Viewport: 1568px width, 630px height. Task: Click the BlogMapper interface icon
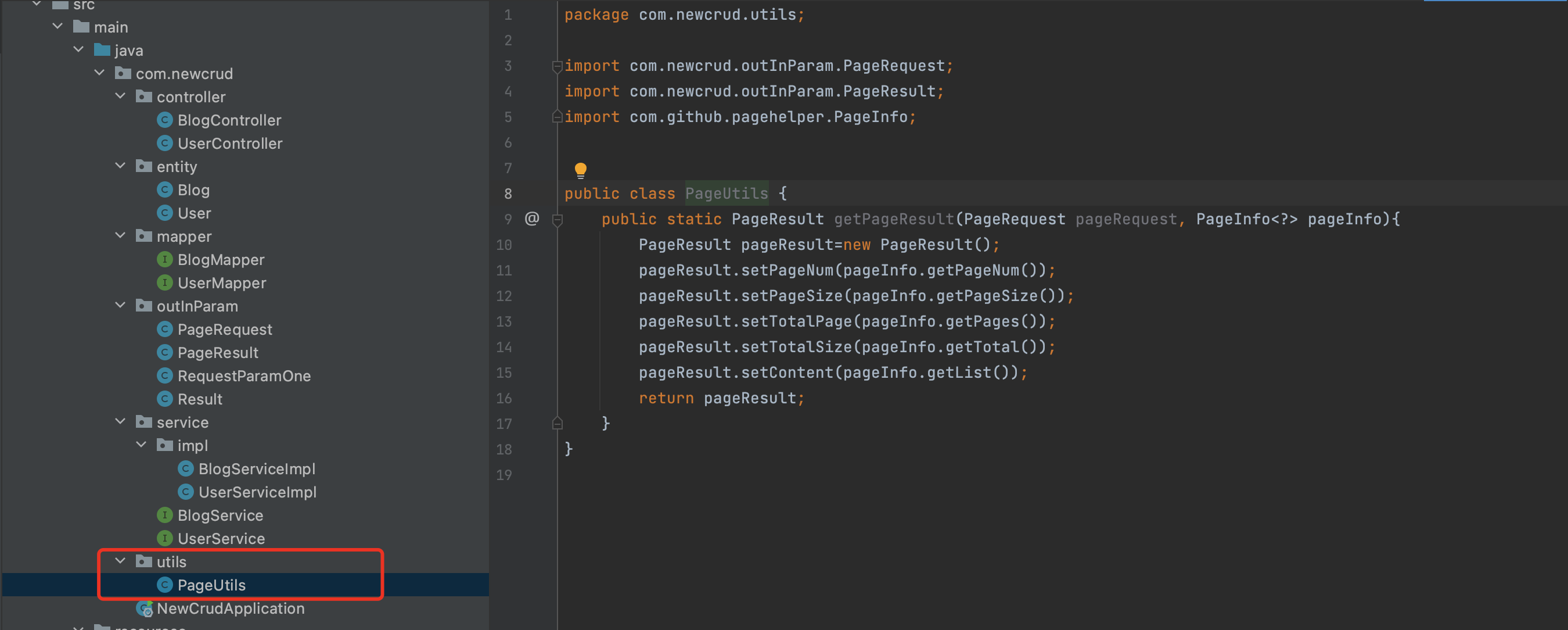point(164,260)
